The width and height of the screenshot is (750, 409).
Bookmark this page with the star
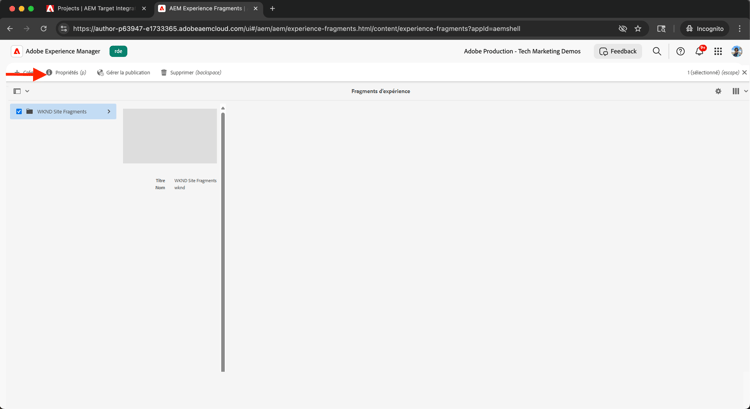click(x=638, y=29)
